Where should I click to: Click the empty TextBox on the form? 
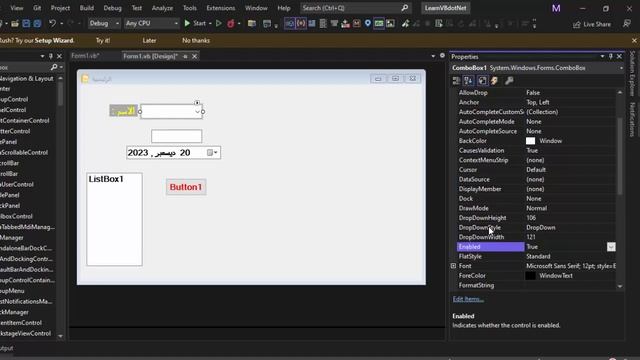176,136
